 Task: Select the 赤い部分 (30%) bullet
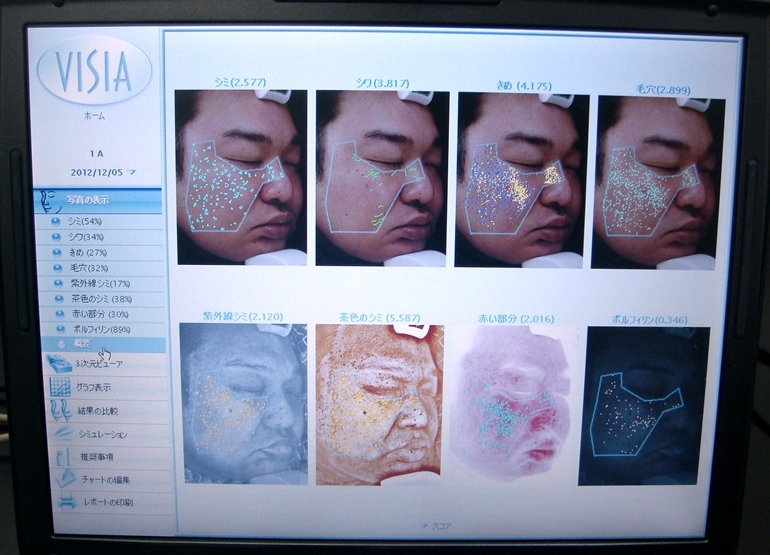(60, 314)
